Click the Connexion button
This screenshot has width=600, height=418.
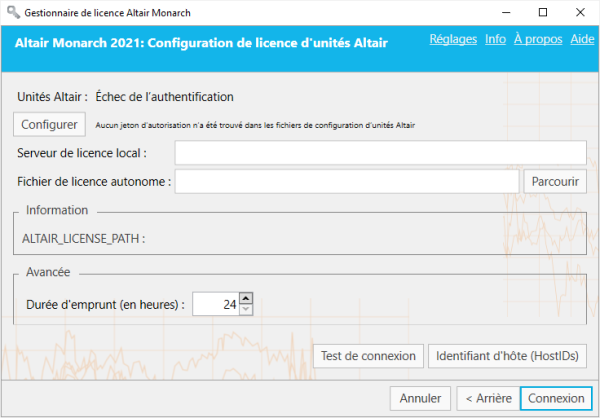(x=556, y=398)
